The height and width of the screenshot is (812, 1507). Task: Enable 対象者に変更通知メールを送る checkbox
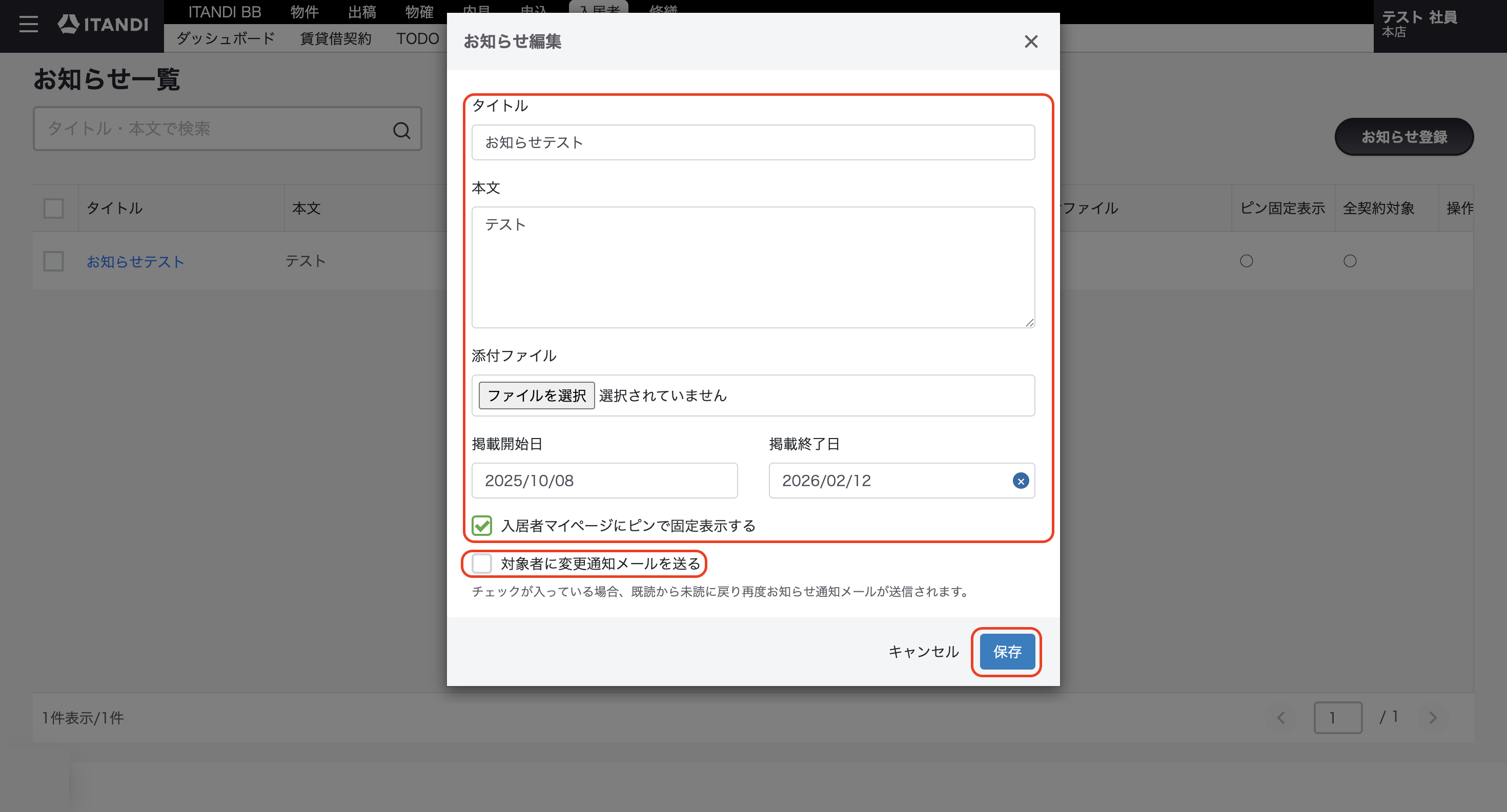coord(482,564)
